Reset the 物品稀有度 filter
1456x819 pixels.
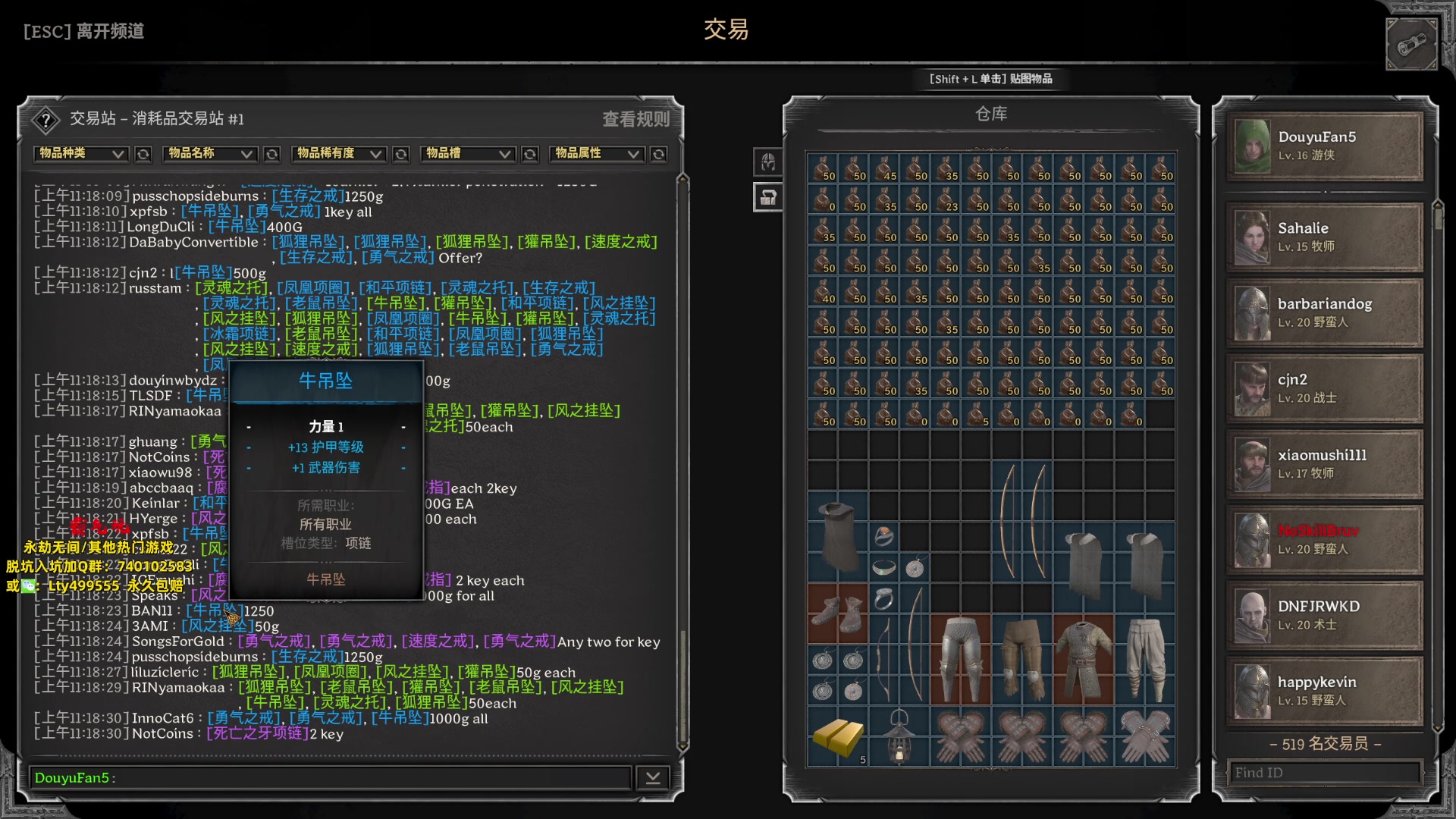click(401, 154)
